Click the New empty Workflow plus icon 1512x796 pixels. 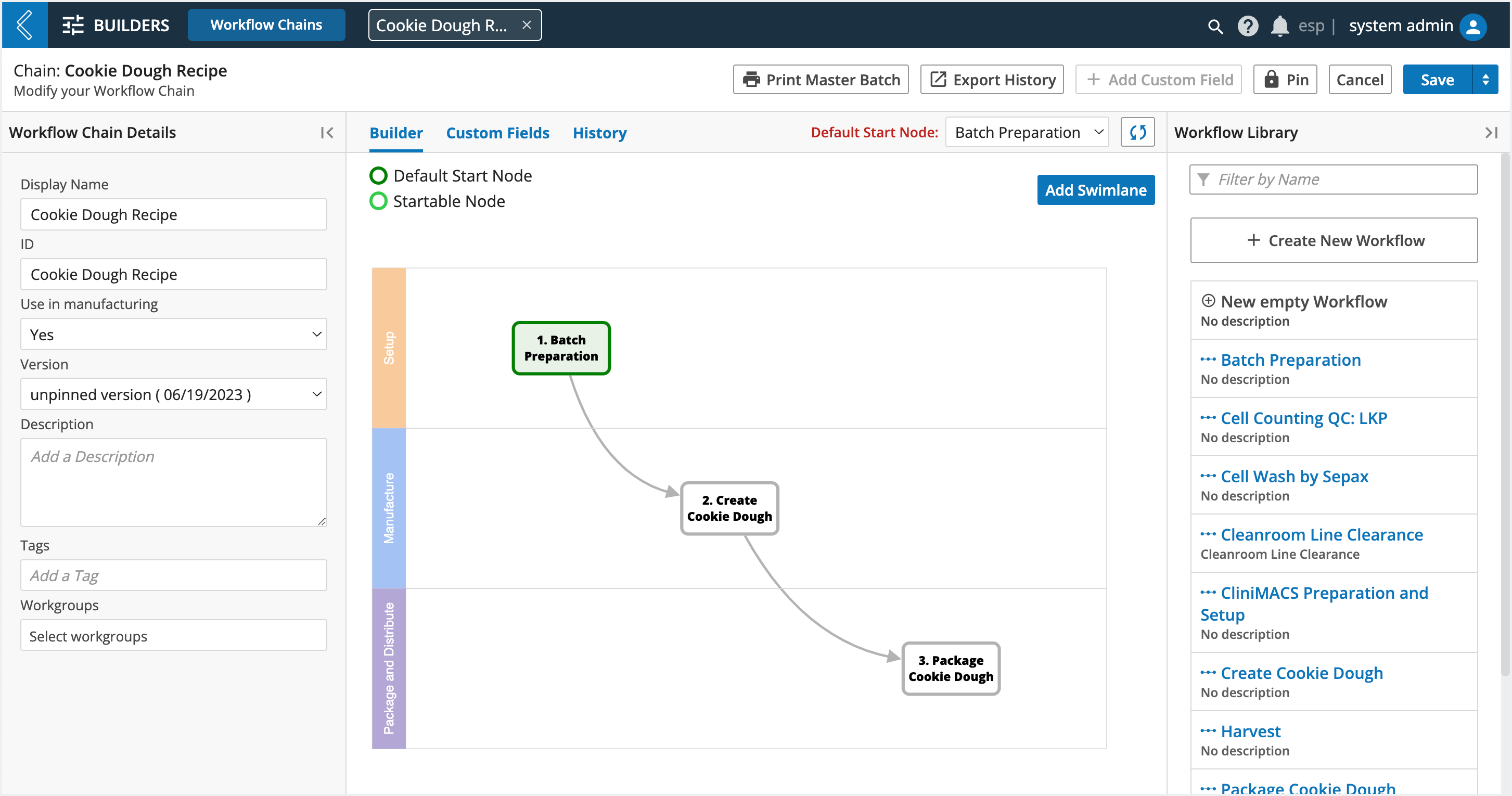tap(1208, 301)
